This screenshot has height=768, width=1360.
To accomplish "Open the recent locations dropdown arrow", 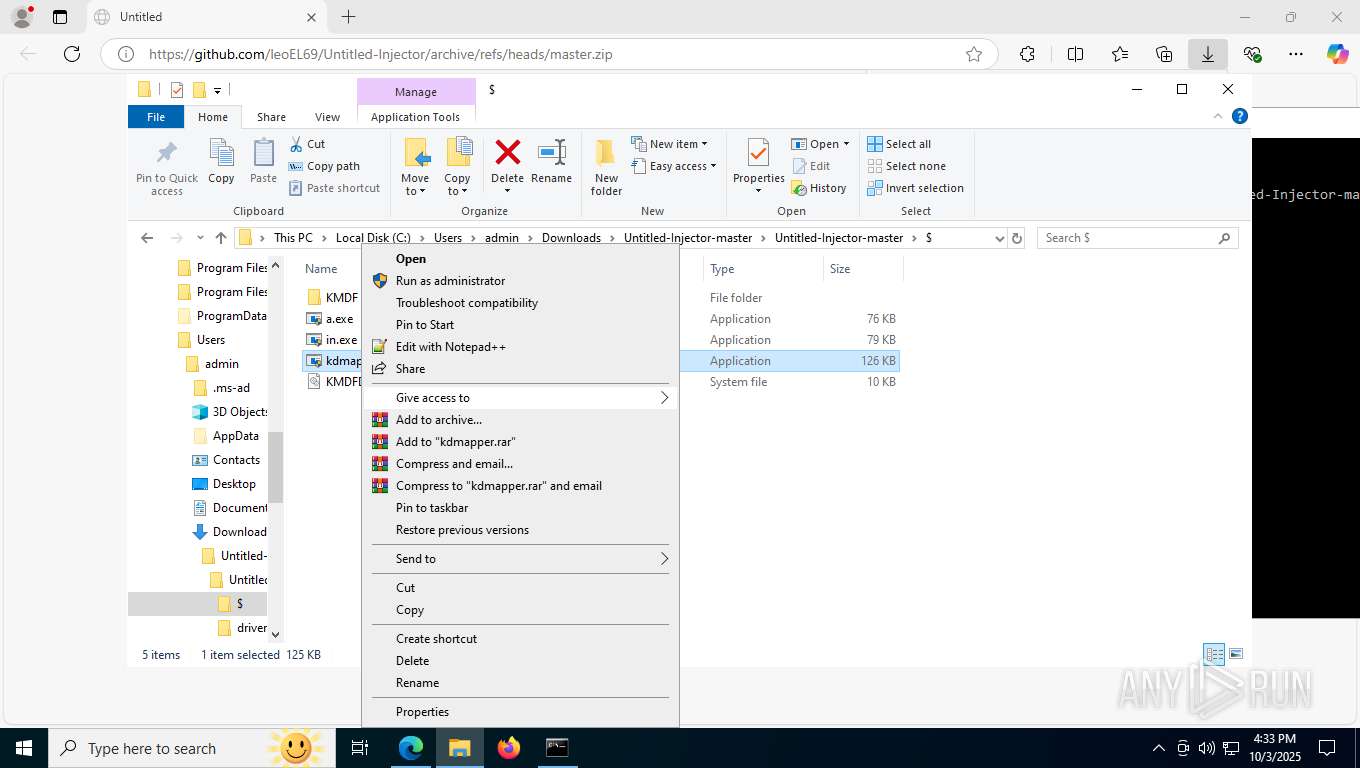I will 201,238.
